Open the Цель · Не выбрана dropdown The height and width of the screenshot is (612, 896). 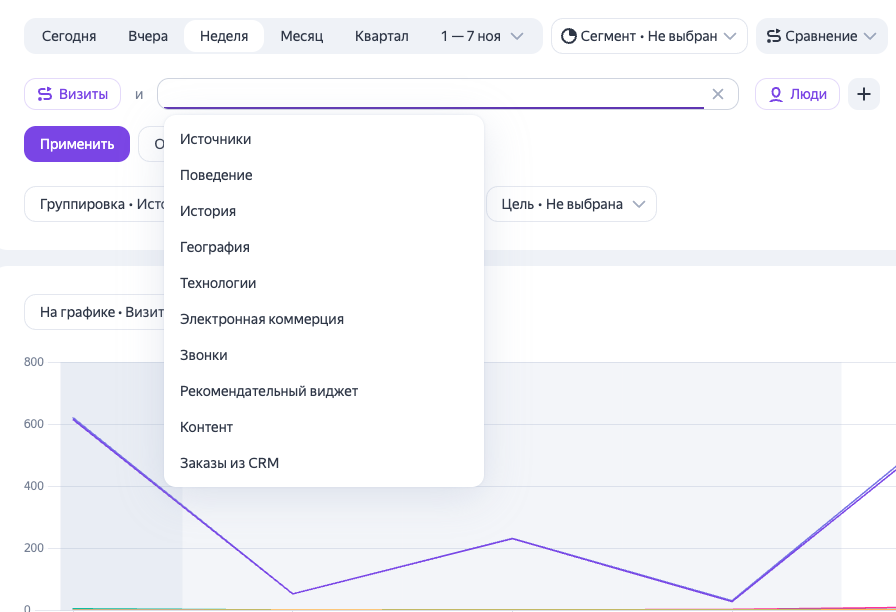tap(571, 204)
